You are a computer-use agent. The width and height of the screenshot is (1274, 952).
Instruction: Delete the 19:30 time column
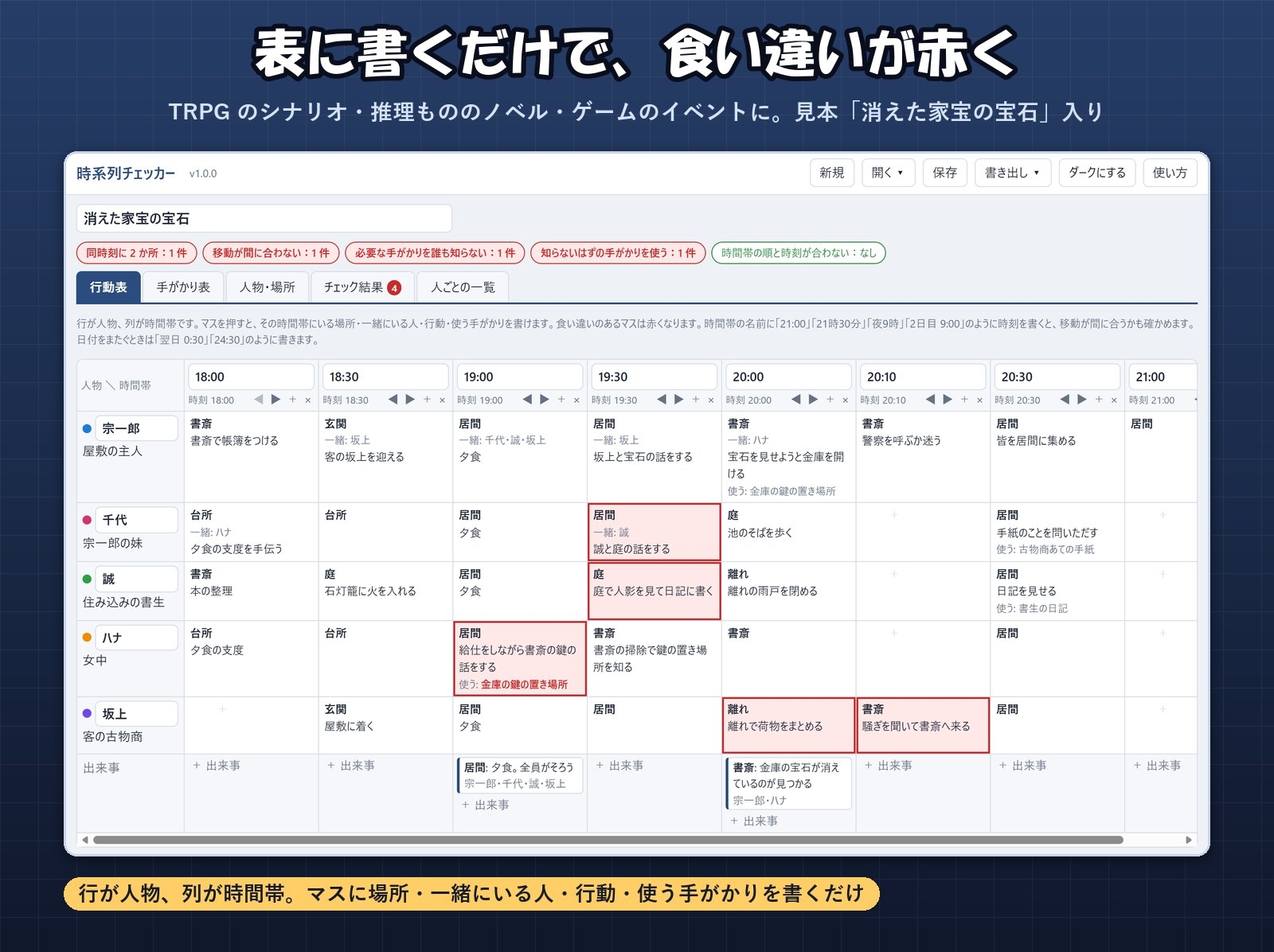coord(711,400)
